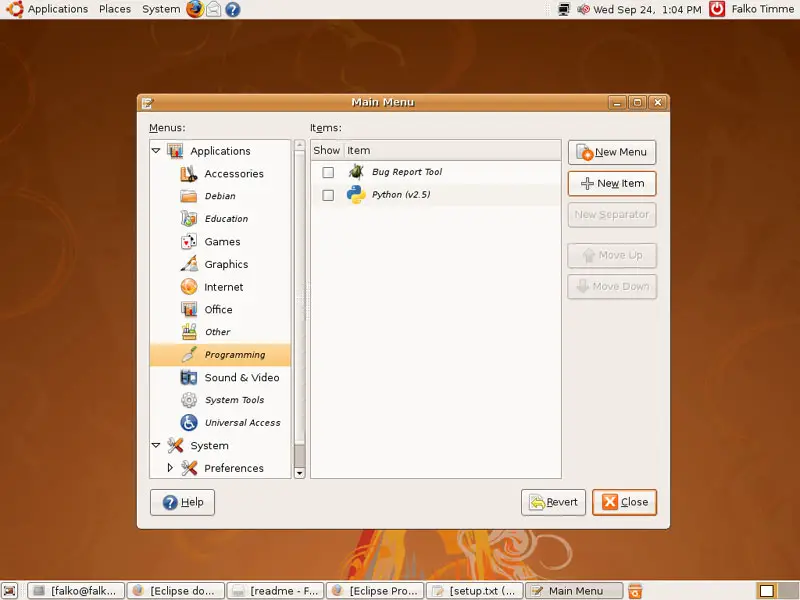Click the Help button
This screenshot has height=600, width=800.
182,503
